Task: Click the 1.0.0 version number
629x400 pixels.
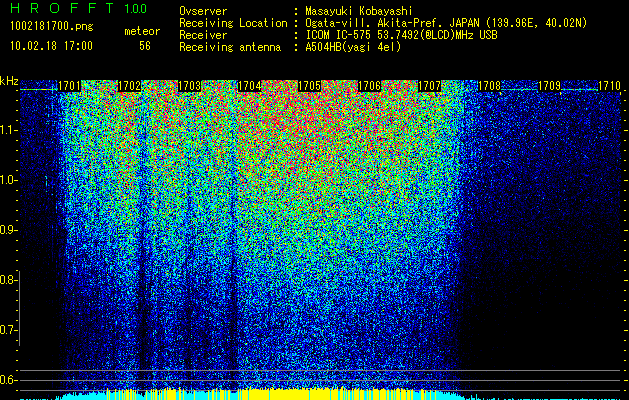Action: pyautogui.click(x=136, y=9)
